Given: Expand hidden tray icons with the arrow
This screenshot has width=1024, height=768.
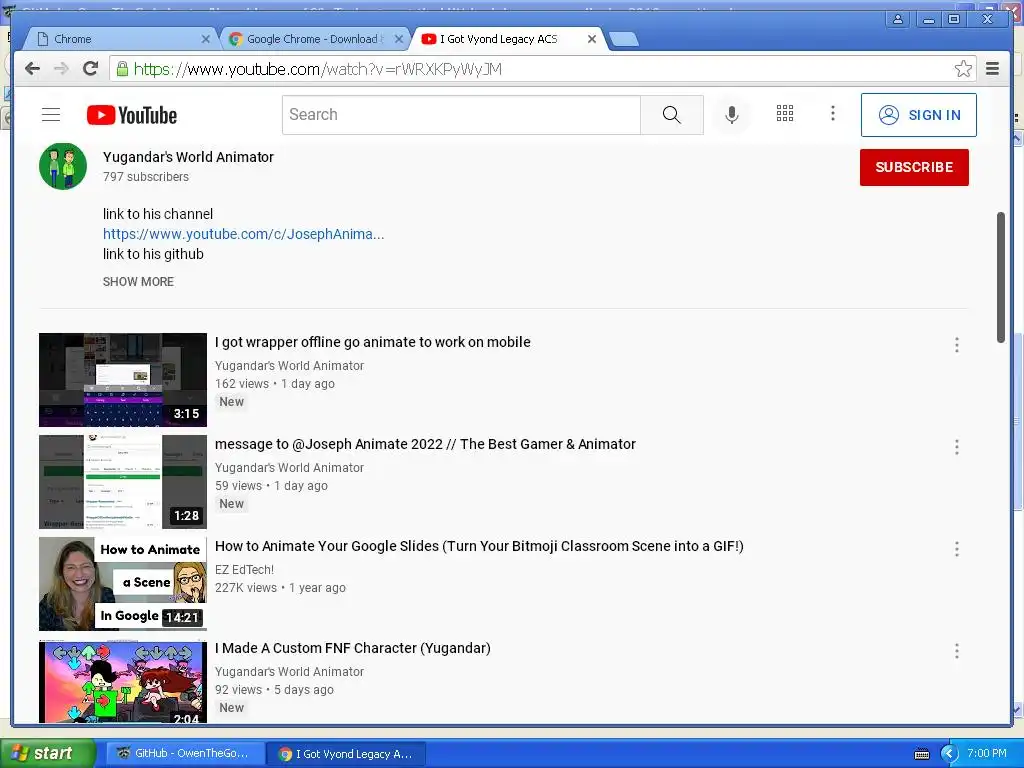Looking at the screenshot, I should point(950,754).
